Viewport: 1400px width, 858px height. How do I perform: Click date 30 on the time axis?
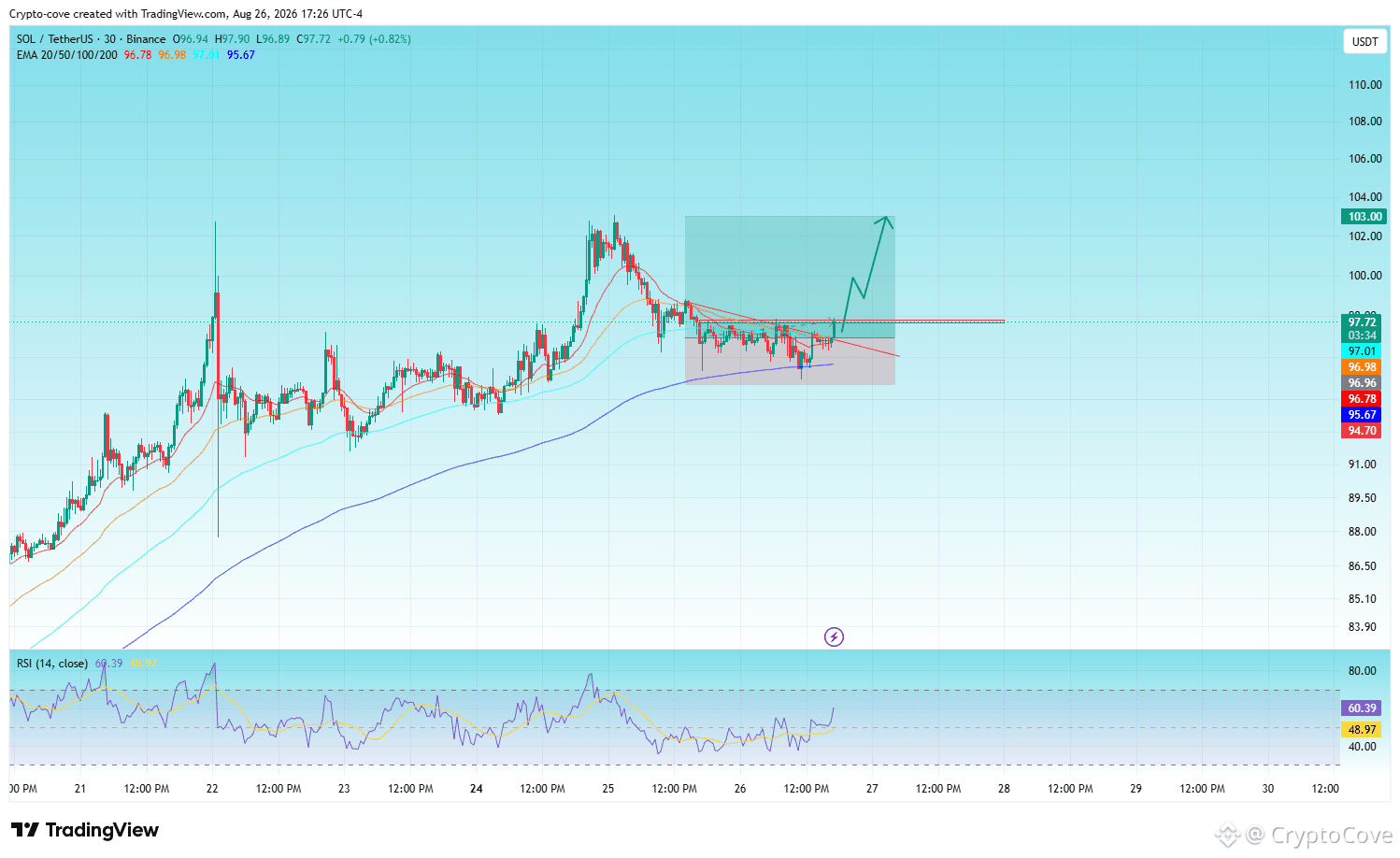click(x=1268, y=789)
